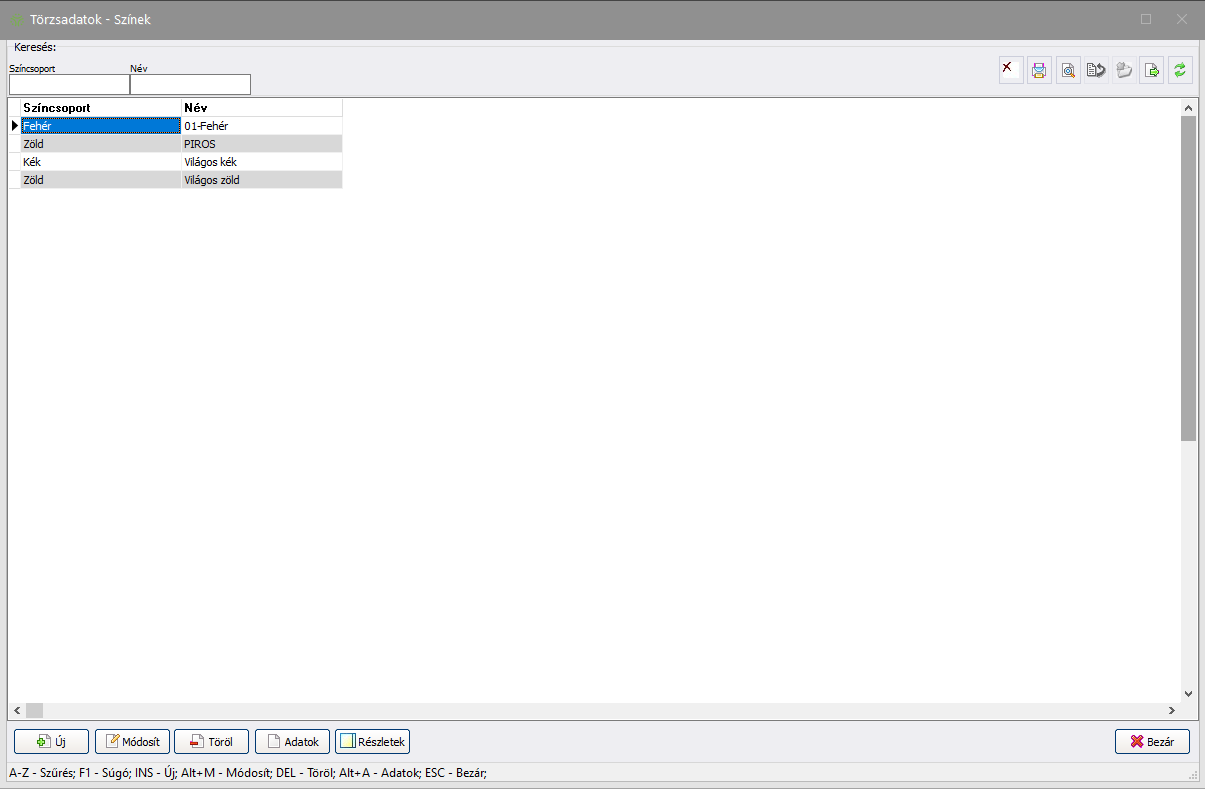The height and width of the screenshot is (789, 1205).
Task: Click the grayed-out open folder icon
Action: click(1124, 70)
